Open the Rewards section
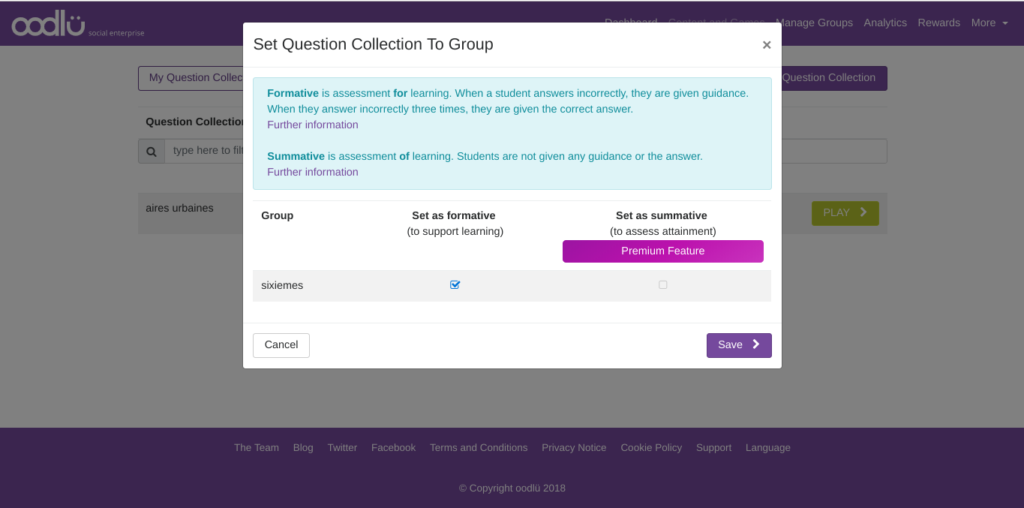Screen dimensions: 1024x508 pyautogui.click(x=938, y=23)
